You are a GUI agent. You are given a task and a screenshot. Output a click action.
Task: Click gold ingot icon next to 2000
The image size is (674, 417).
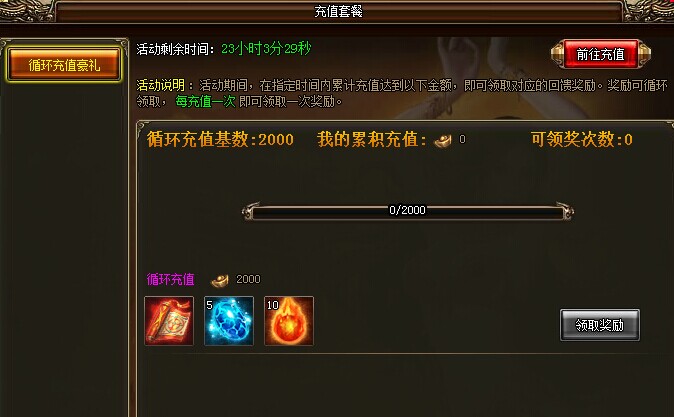tap(220, 280)
